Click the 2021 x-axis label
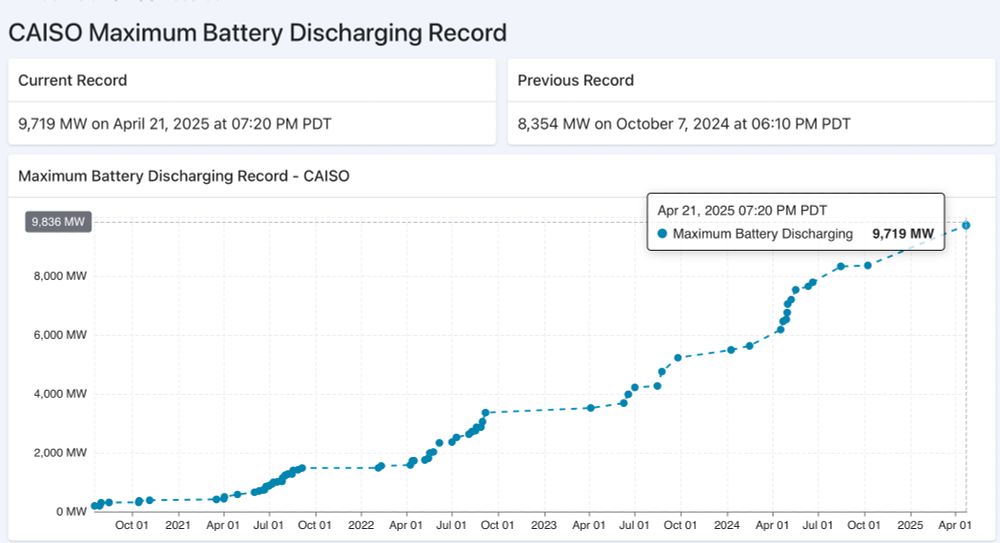1000x543 pixels. click(178, 525)
